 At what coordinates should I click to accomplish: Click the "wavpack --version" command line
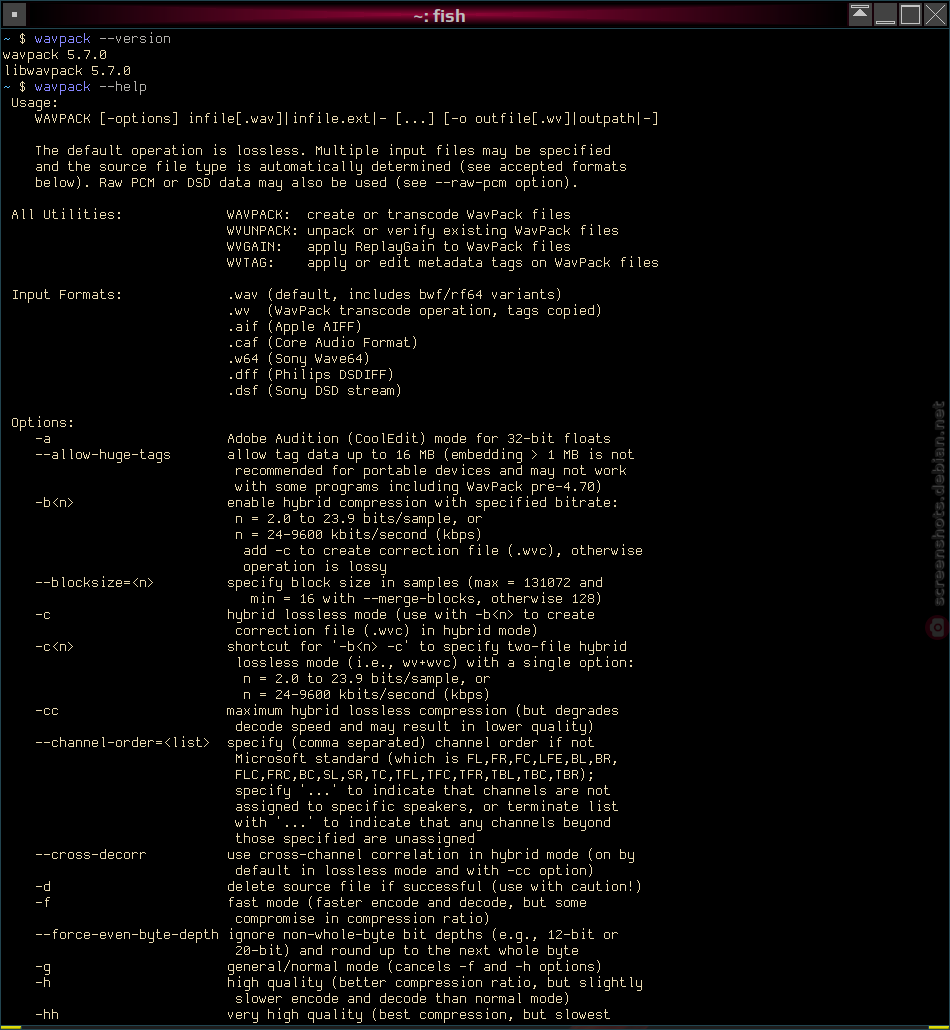[102, 39]
